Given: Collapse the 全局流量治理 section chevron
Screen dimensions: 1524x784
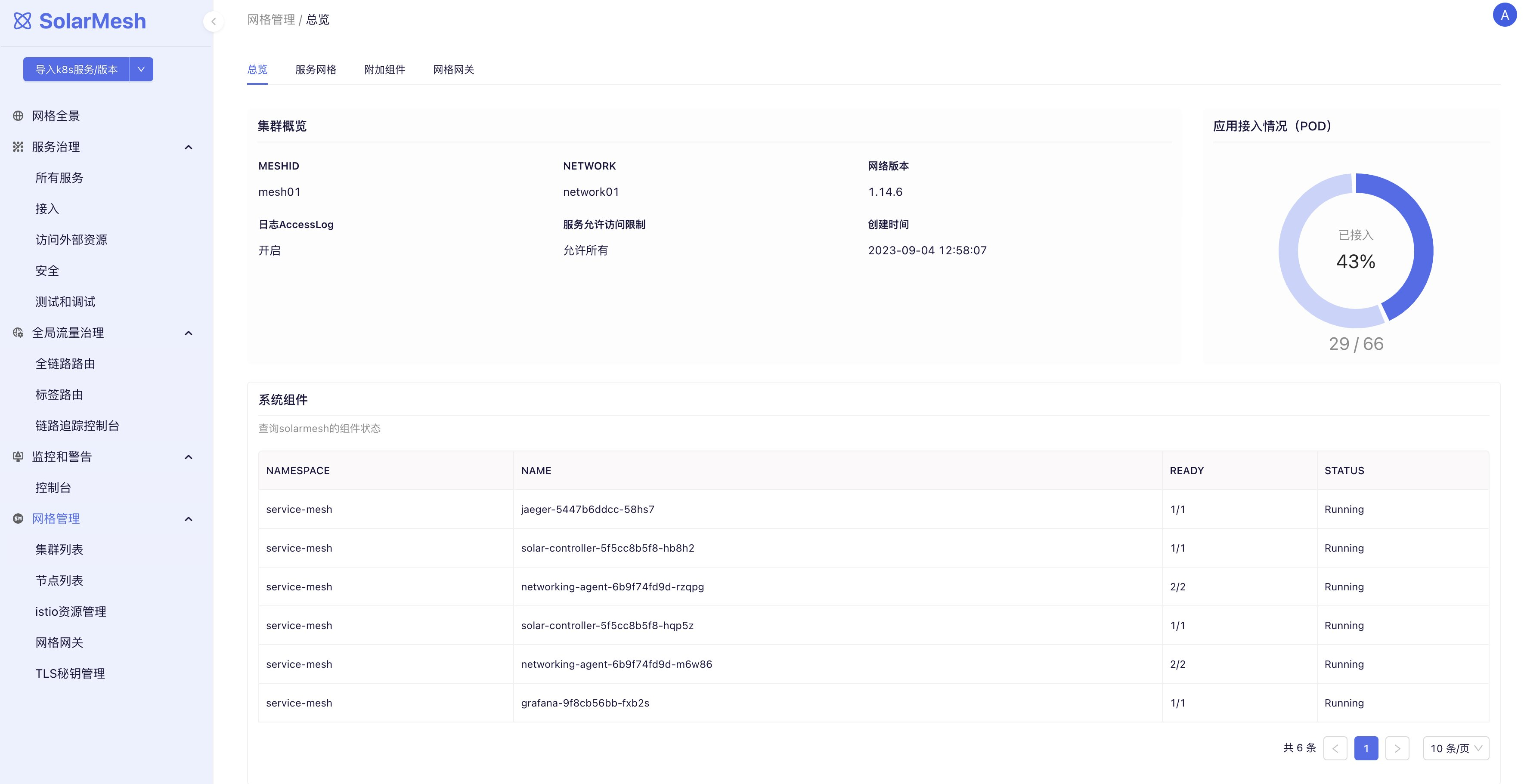Looking at the screenshot, I should (189, 333).
